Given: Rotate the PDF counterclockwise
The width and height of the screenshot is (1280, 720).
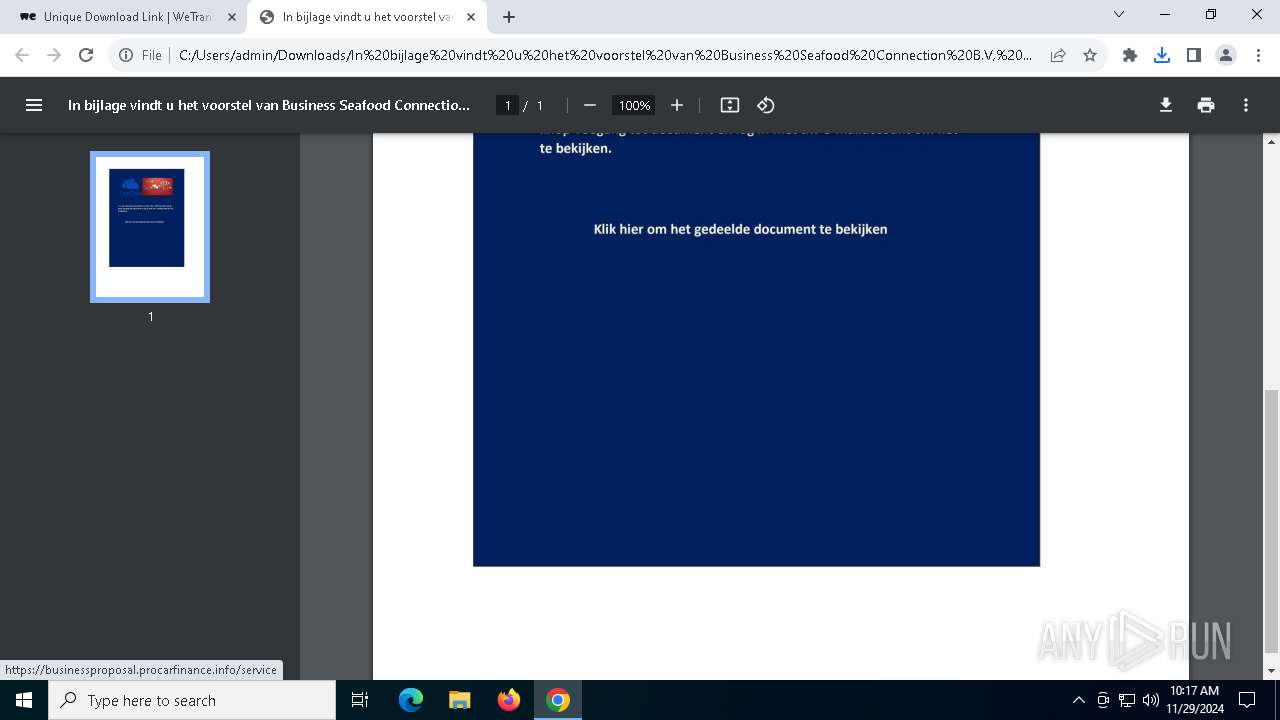Looking at the screenshot, I should tap(766, 105).
